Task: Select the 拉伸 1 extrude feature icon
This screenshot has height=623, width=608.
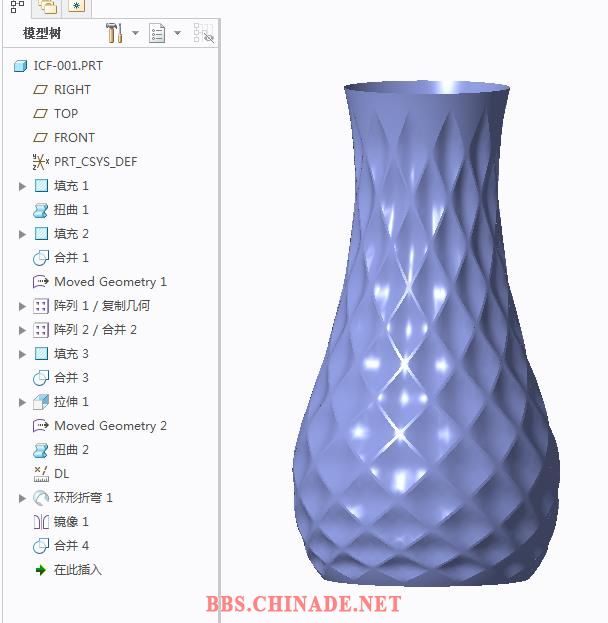Action: pos(41,402)
